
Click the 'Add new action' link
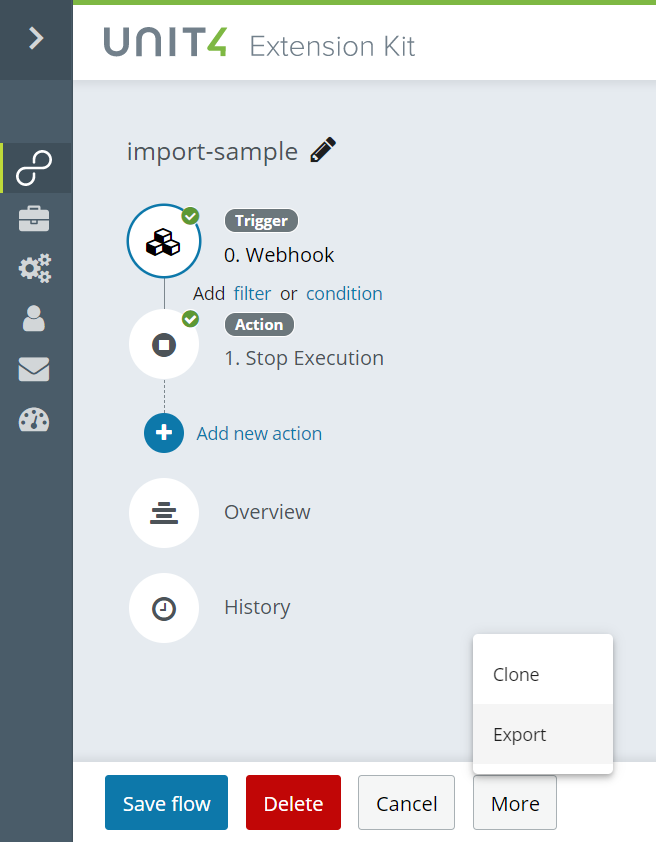259,433
